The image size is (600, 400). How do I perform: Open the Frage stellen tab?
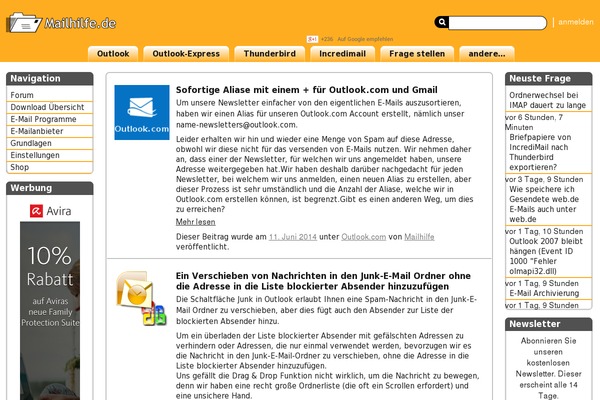tap(417, 54)
